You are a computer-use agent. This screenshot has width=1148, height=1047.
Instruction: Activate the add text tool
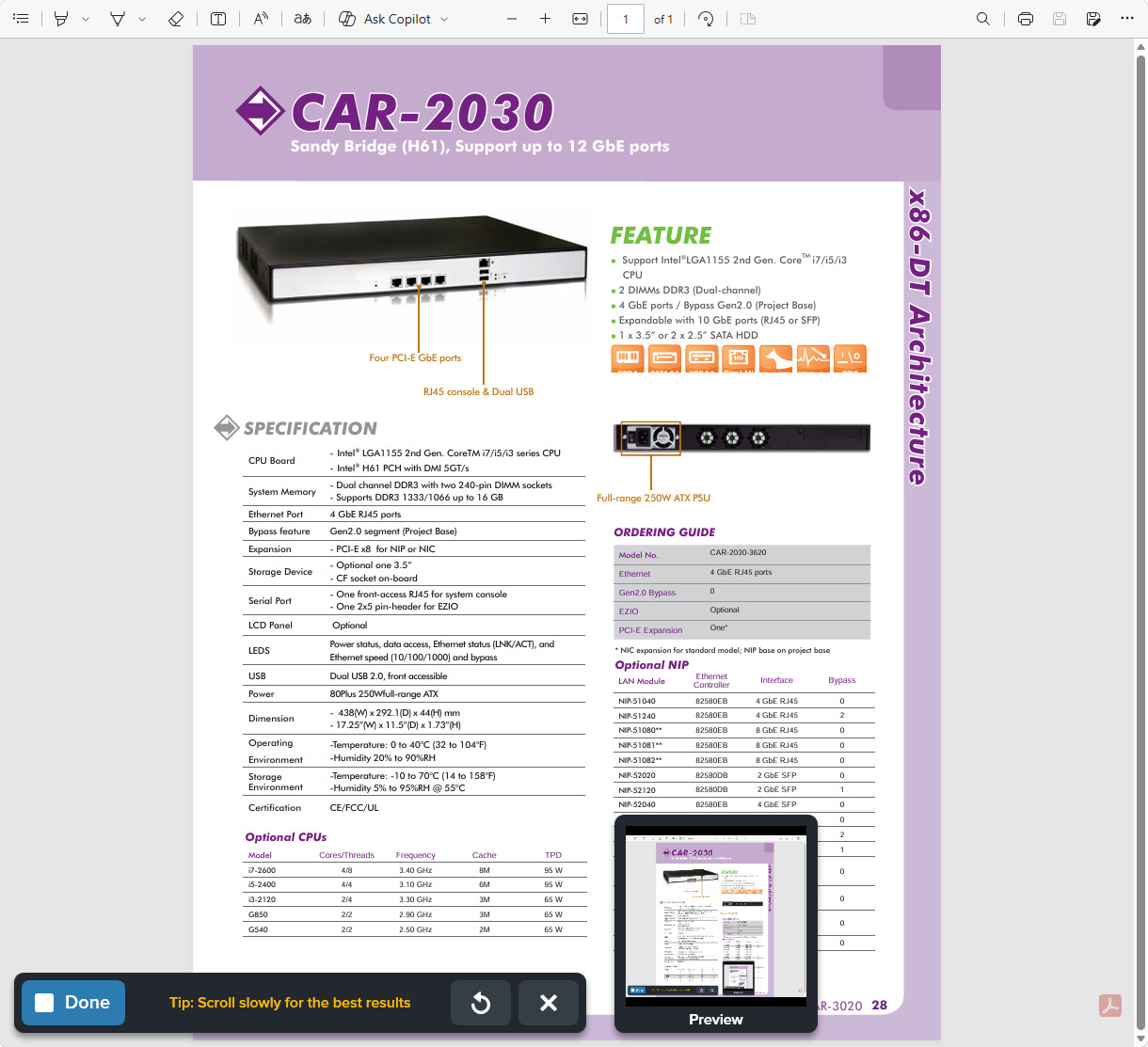[218, 19]
